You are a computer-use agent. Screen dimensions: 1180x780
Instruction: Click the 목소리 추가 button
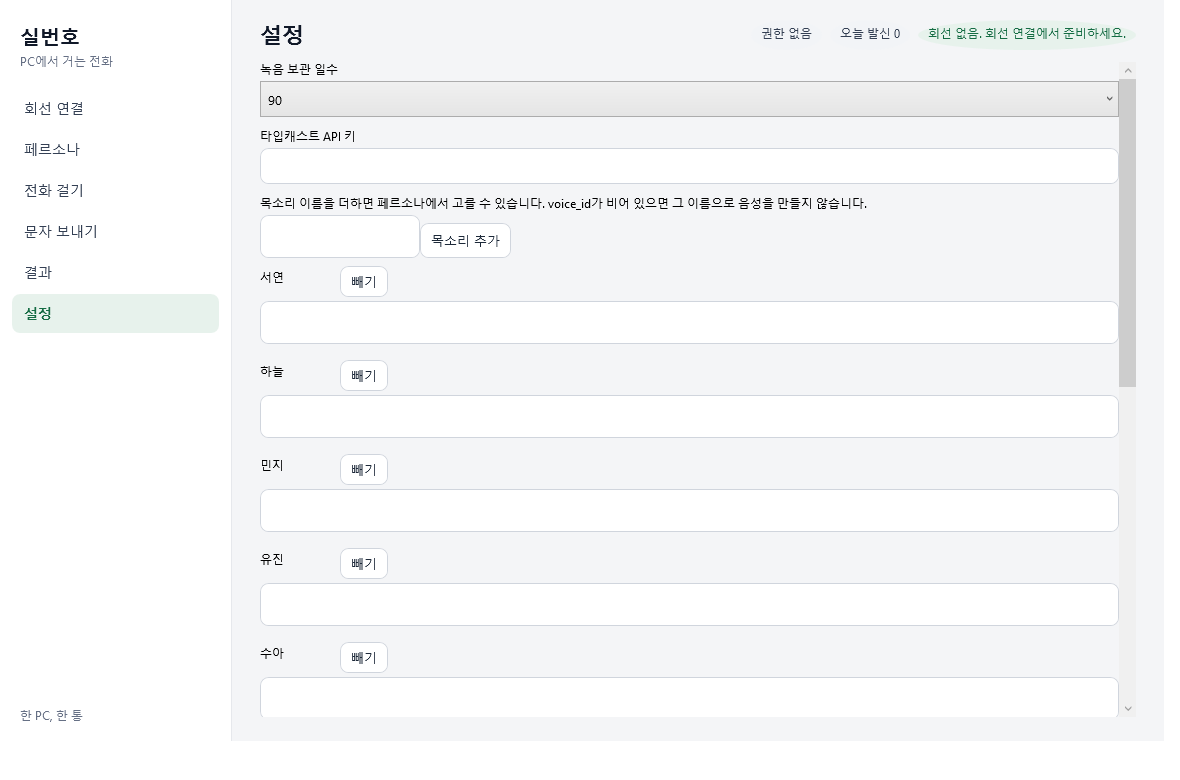[465, 240]
